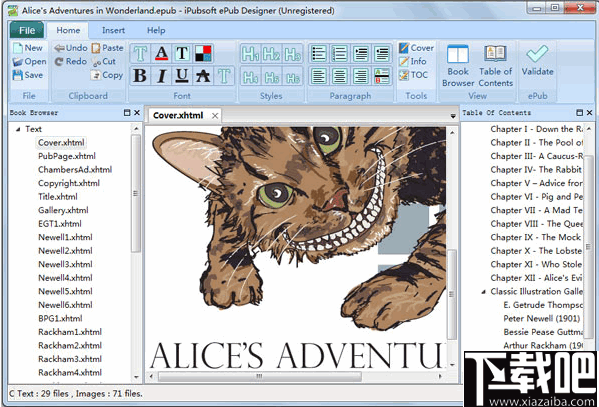
Task: Switch to the Home ribbon tab
Action: [68, 30]
